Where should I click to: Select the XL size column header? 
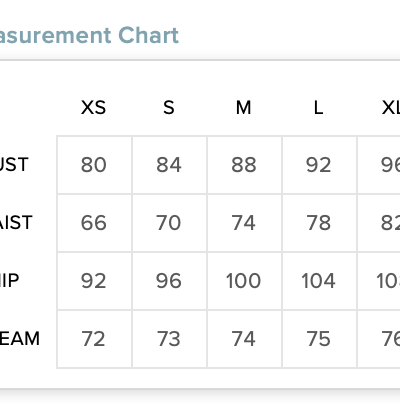pos(391,108)
